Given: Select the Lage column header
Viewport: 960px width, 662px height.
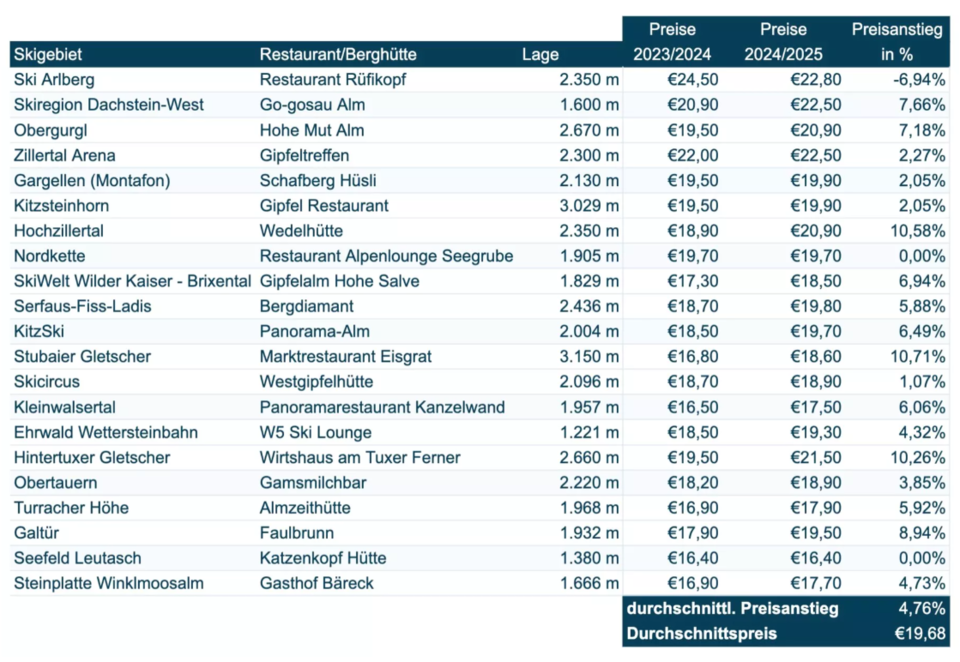Looking at the screenshot, I should 540,54.
